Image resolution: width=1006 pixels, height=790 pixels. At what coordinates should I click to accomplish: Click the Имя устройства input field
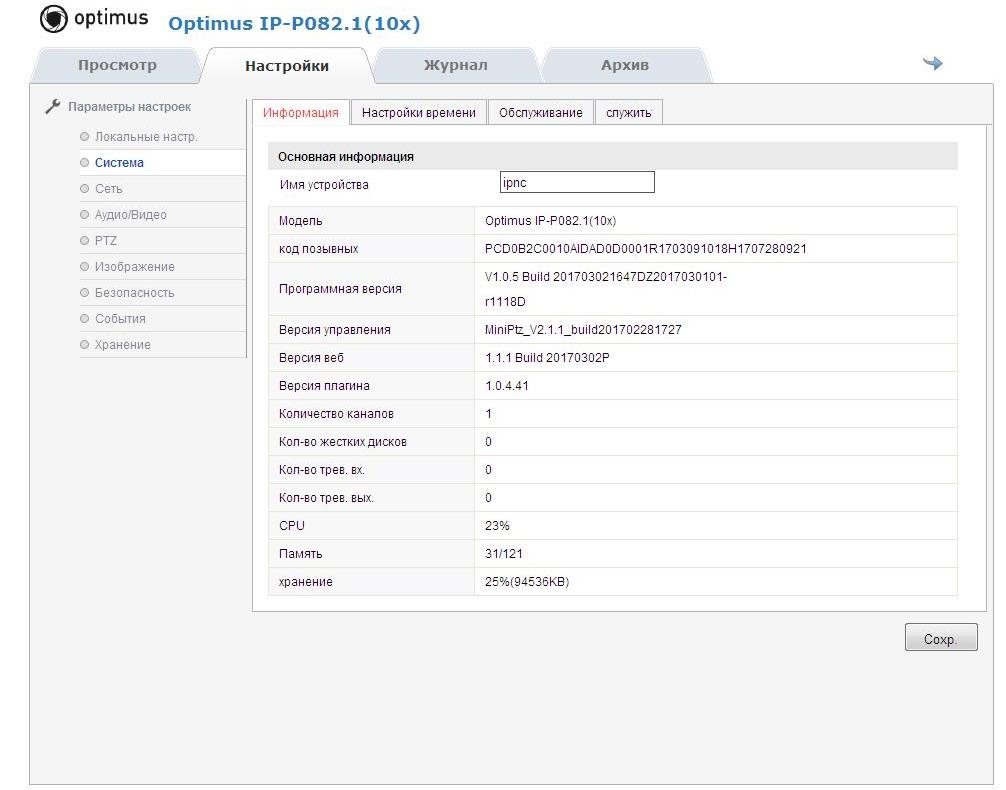pos(577,182)
